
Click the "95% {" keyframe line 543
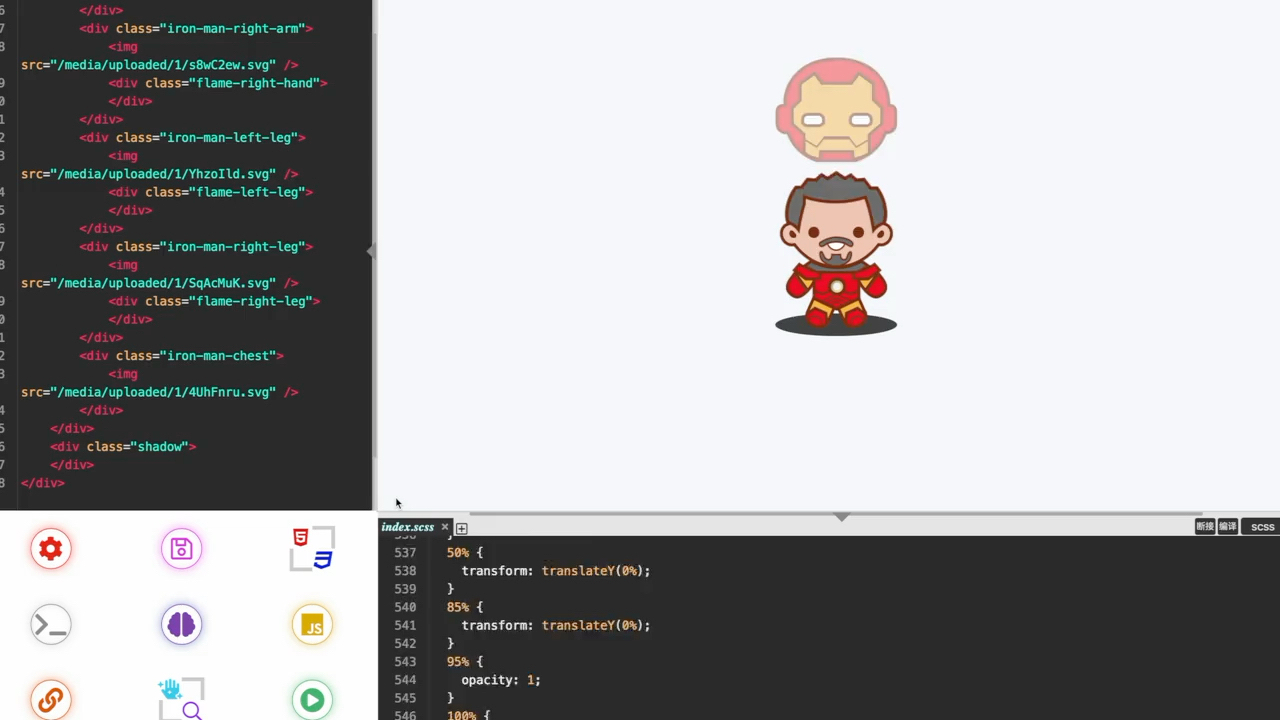(464, 662)
